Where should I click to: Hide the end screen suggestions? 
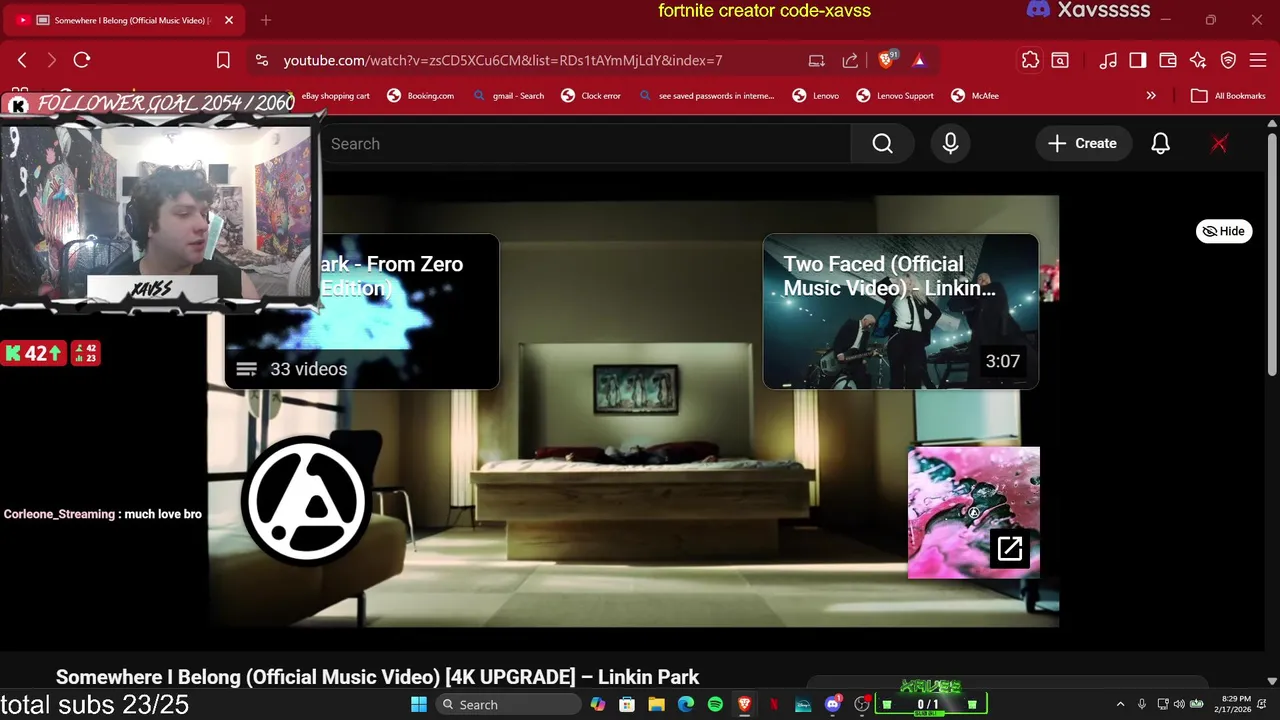[x=1224, y=231]
